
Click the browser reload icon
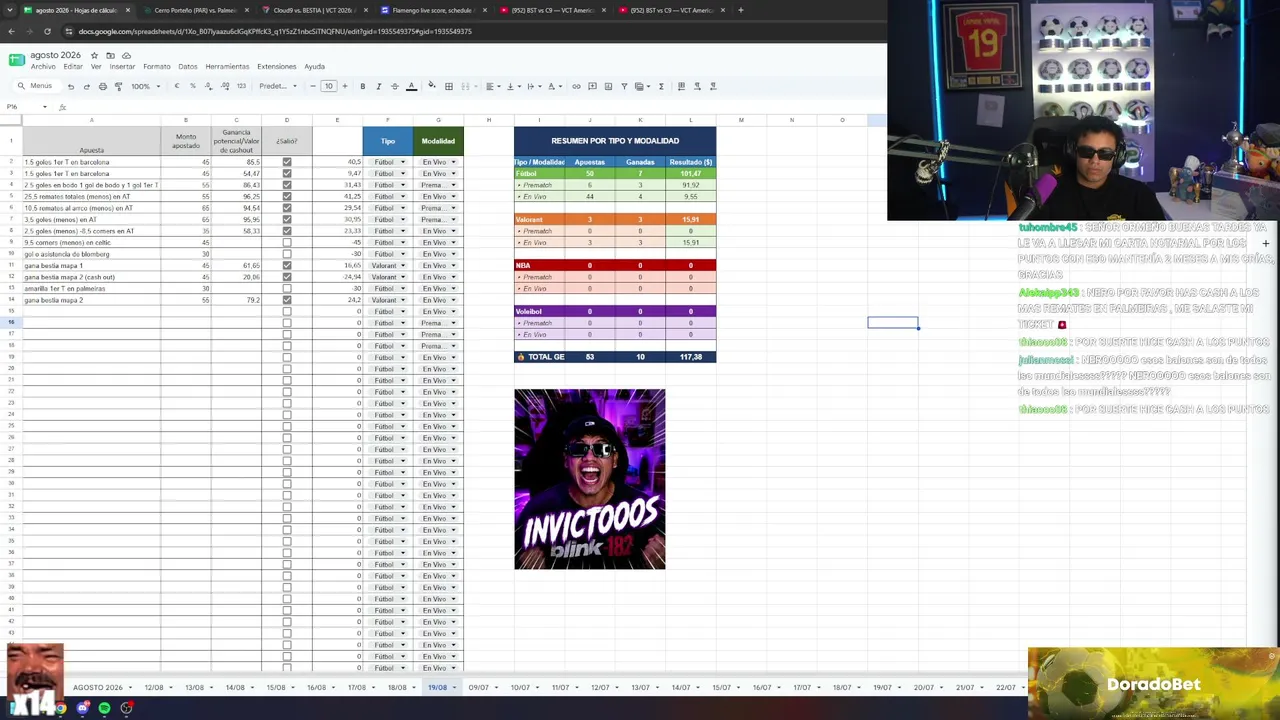(46, 31)
